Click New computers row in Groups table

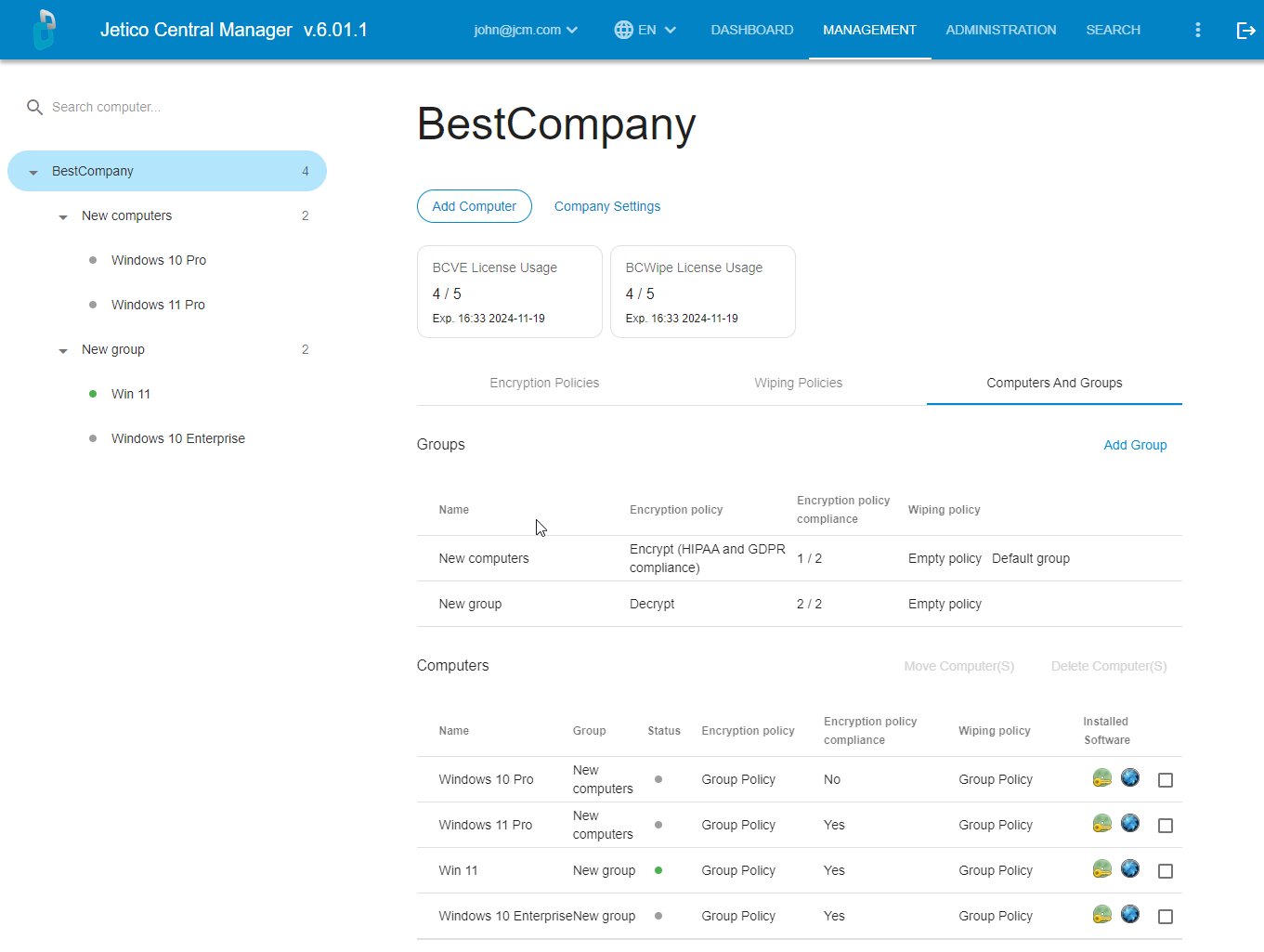point(800,558)
